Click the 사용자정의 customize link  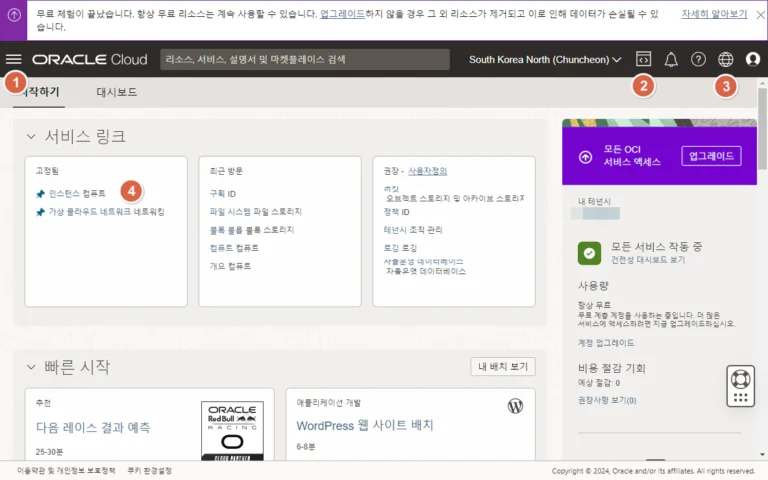[428, 171]
